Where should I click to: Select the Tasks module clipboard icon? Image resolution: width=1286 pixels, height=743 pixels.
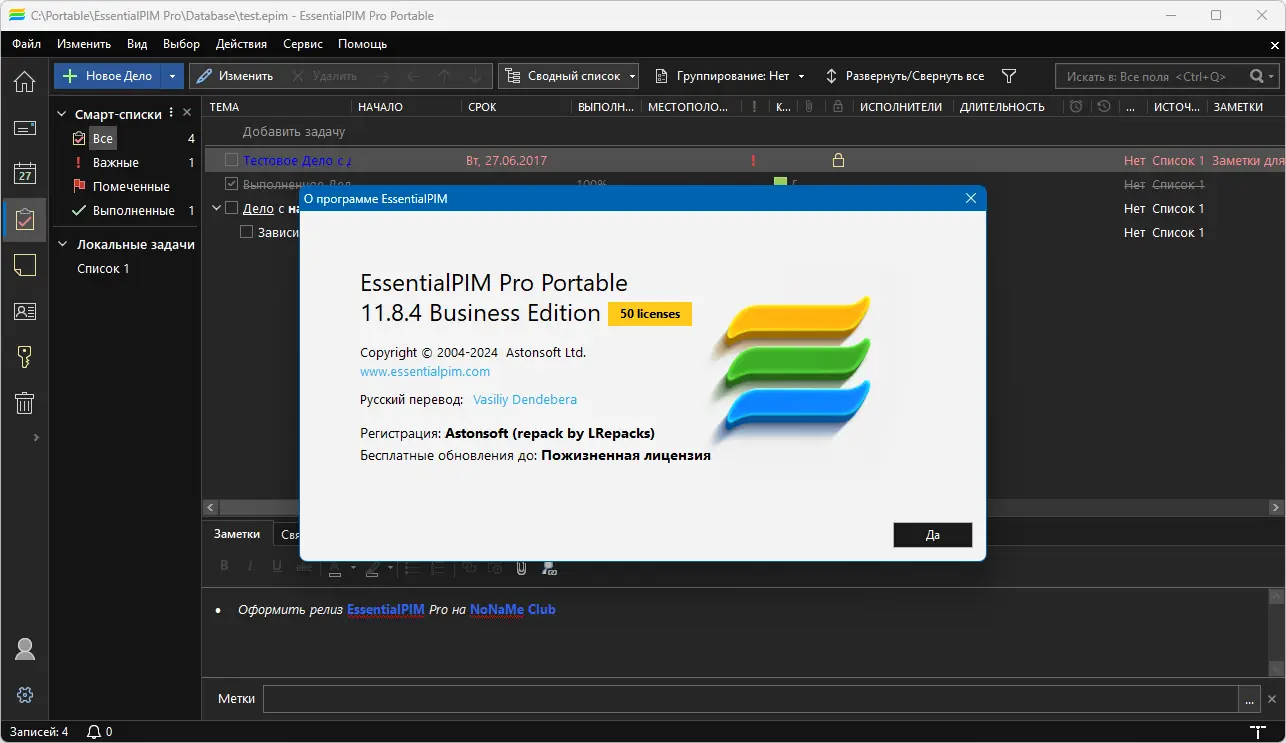(24, 220)
